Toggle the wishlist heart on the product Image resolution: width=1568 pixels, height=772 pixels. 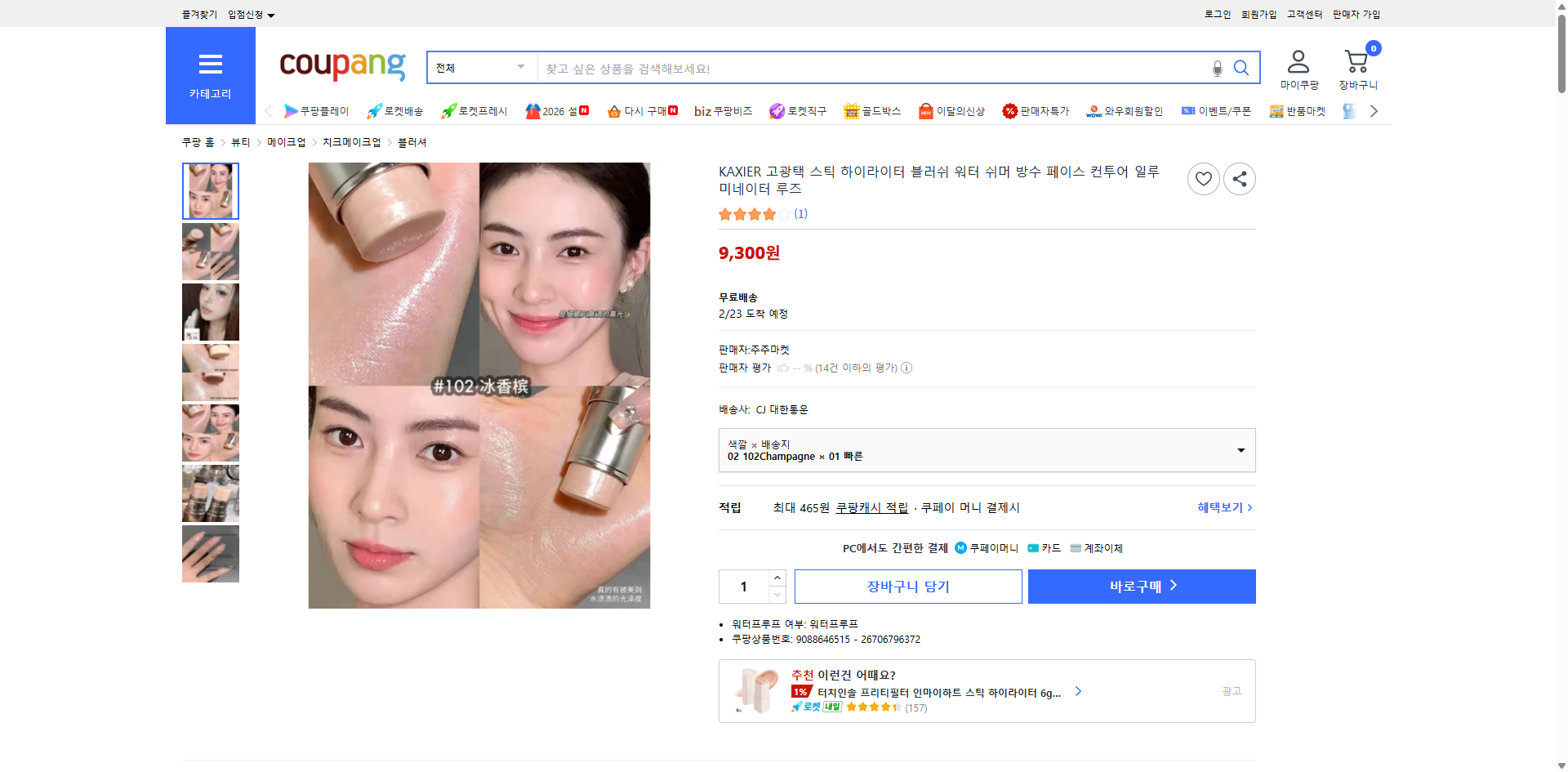coord(1203,178)
